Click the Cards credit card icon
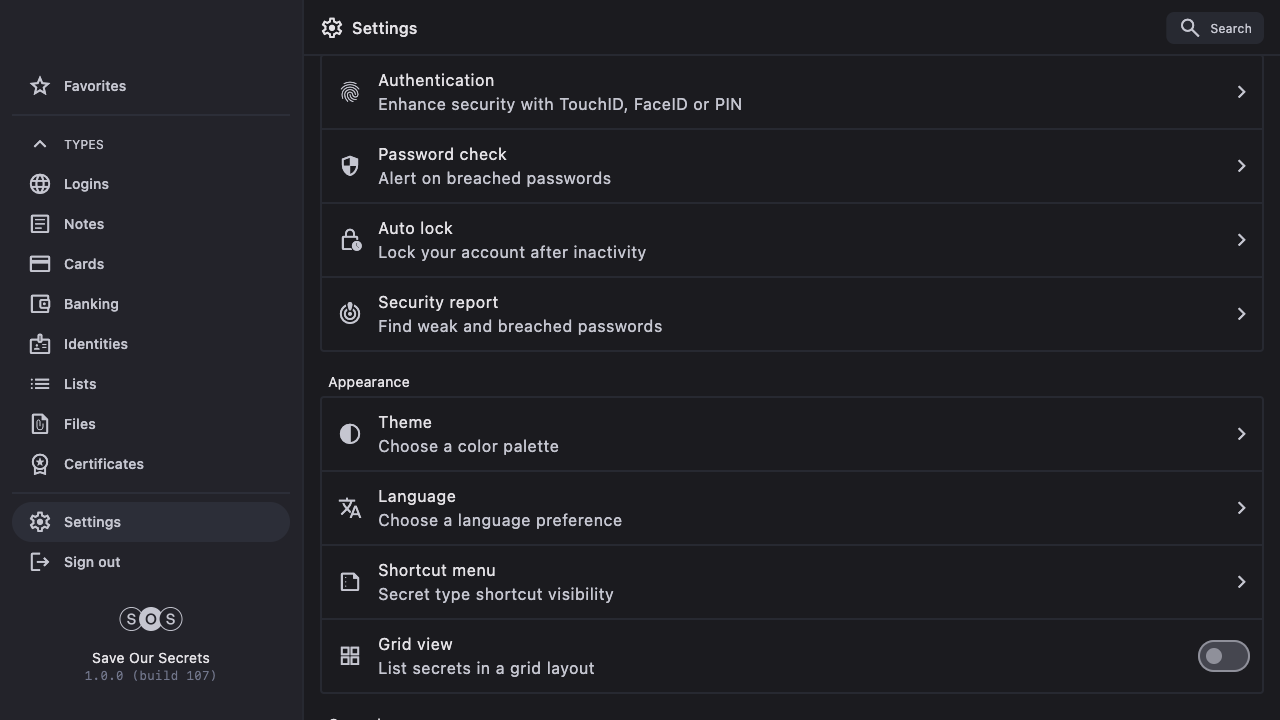Screen dimensions: 1280x720 (40, 264)
